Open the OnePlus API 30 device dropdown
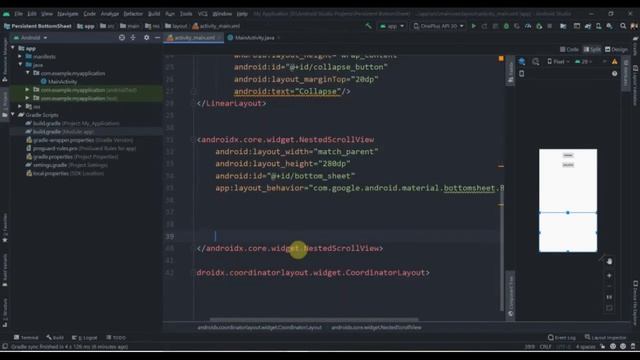 [438, 26]
